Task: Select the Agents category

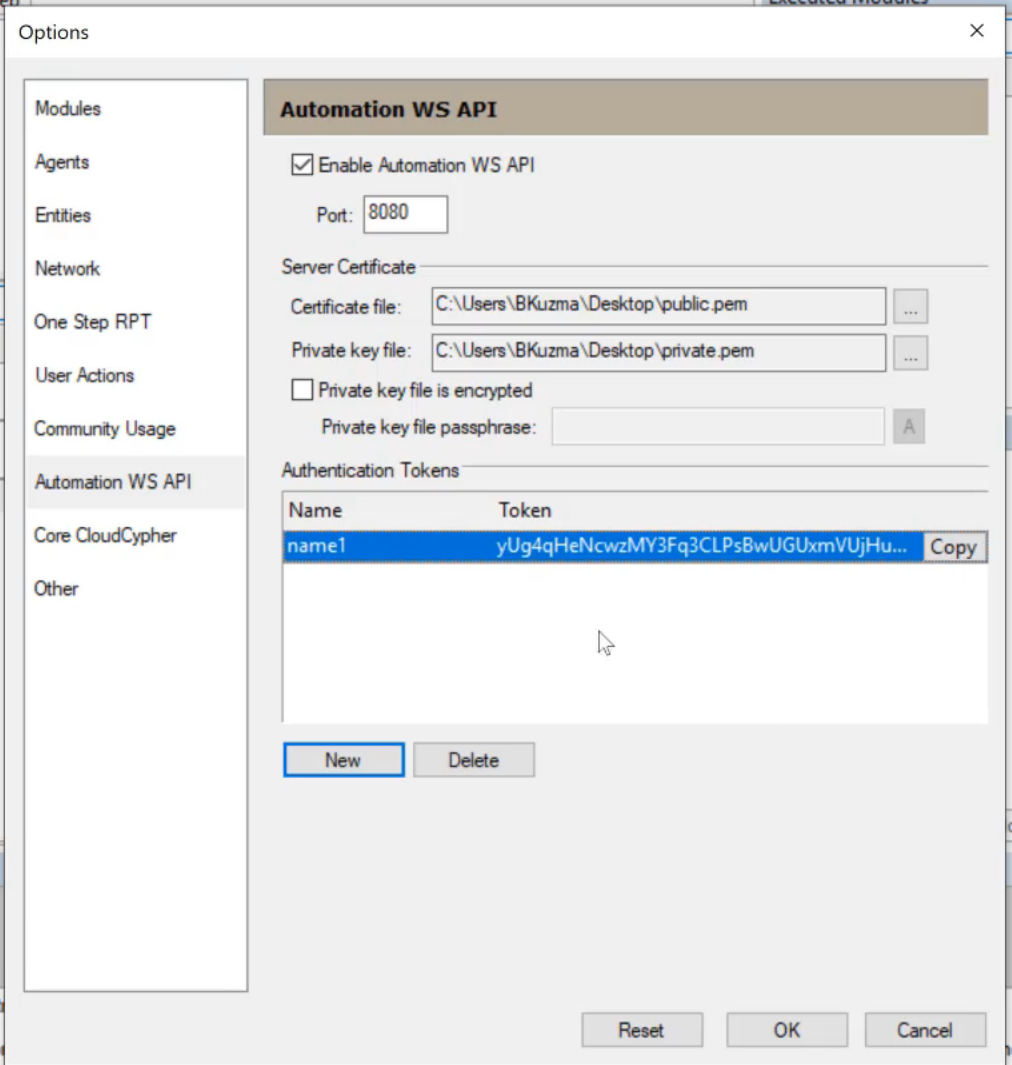Action: click(x=62, y=162)
